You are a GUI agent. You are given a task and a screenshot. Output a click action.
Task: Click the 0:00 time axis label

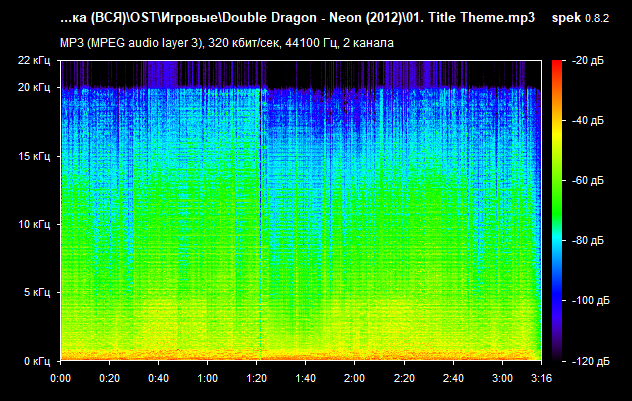pos(60,379)
